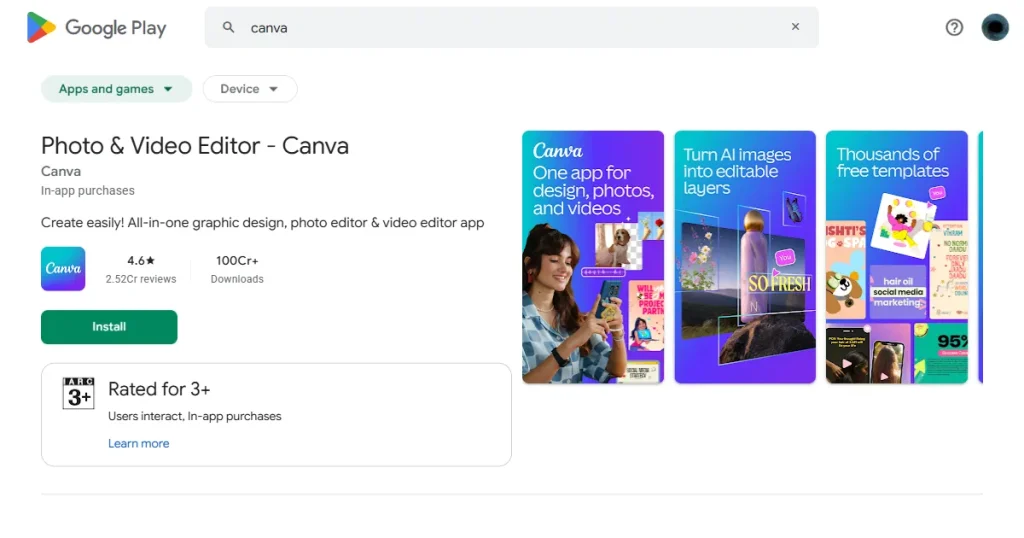
Task: Open the Canva developer link
Action: pos(61,171)
